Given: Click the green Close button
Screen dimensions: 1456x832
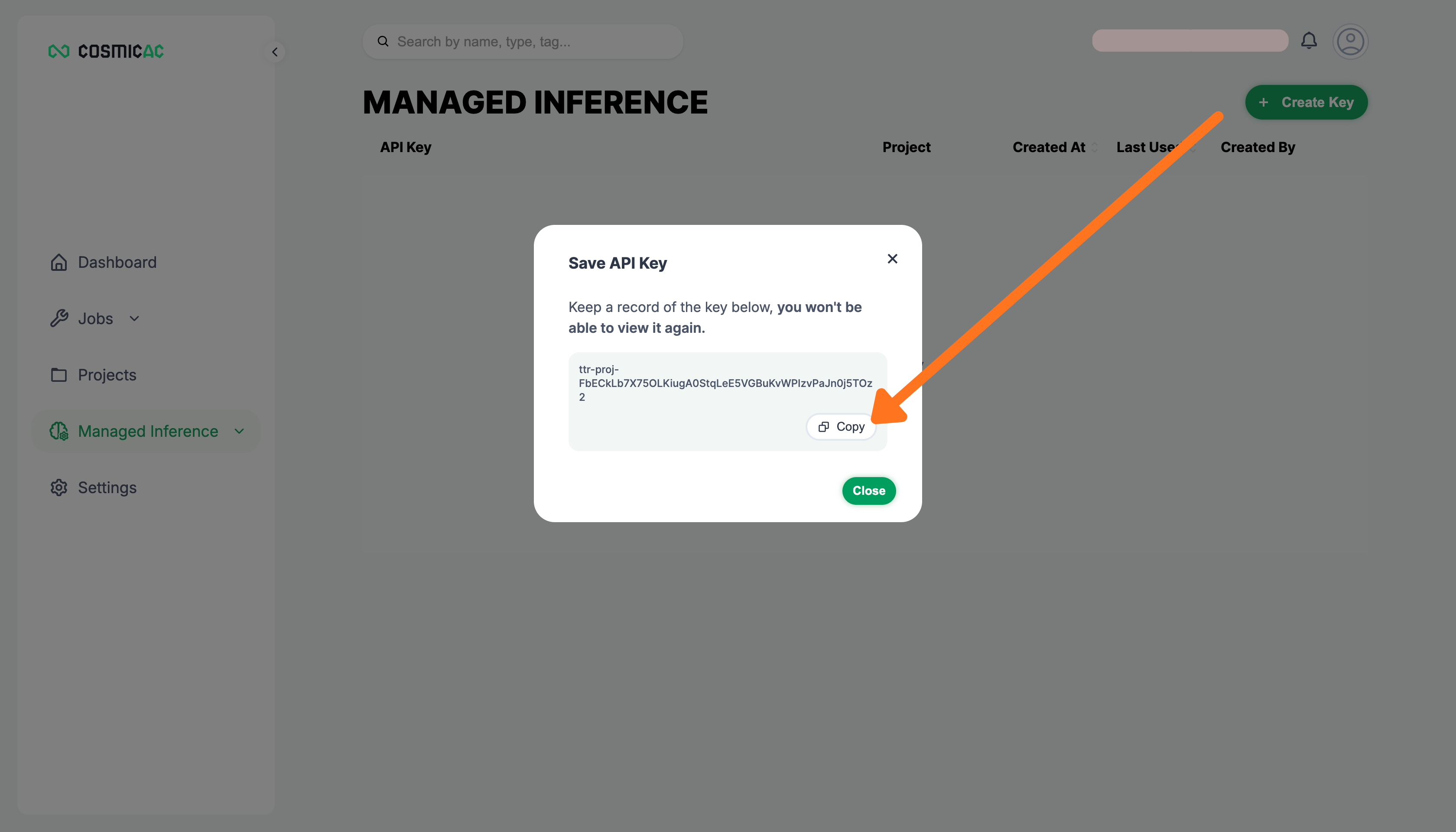Looking at the screenshot, I should point(868,491).
